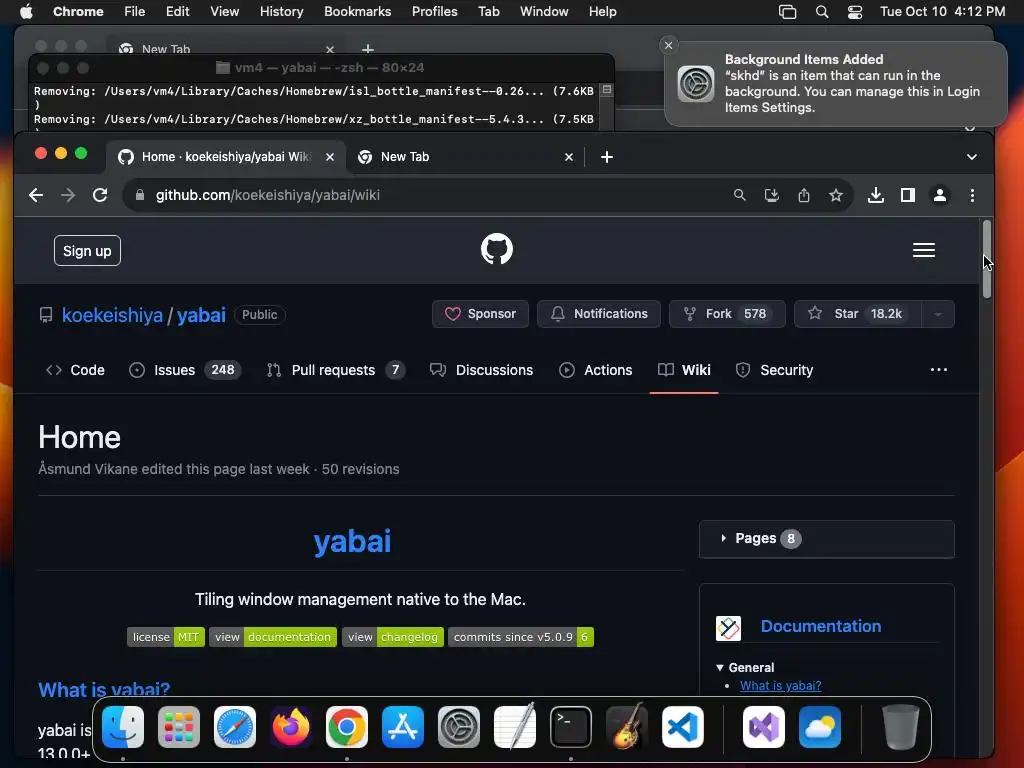This screenshot has height=768, width=1024.
Task: Bookmark this page with the star icon
Action: point(835,195)
